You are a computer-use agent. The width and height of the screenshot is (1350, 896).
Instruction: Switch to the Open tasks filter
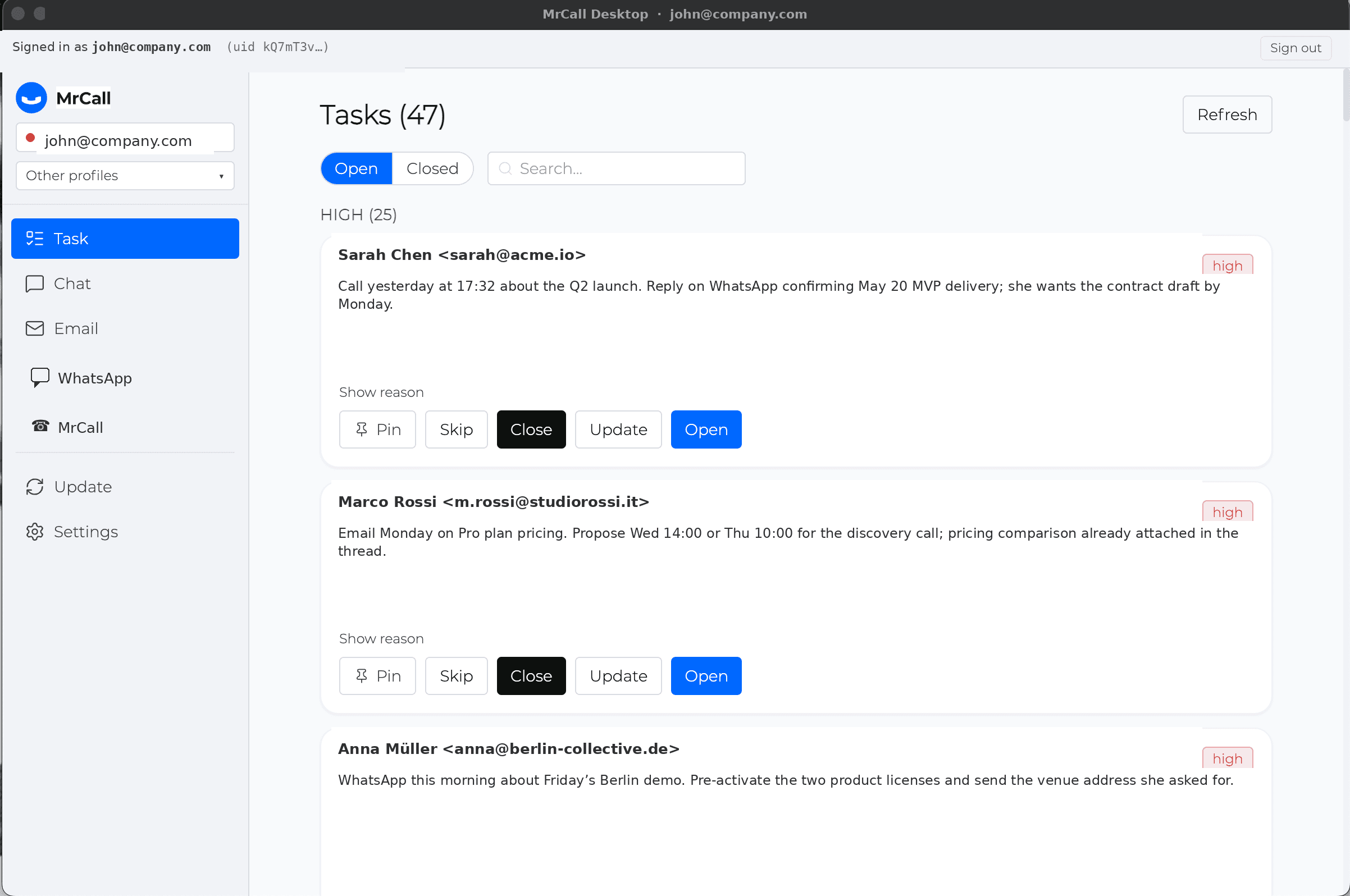point(356,168)
